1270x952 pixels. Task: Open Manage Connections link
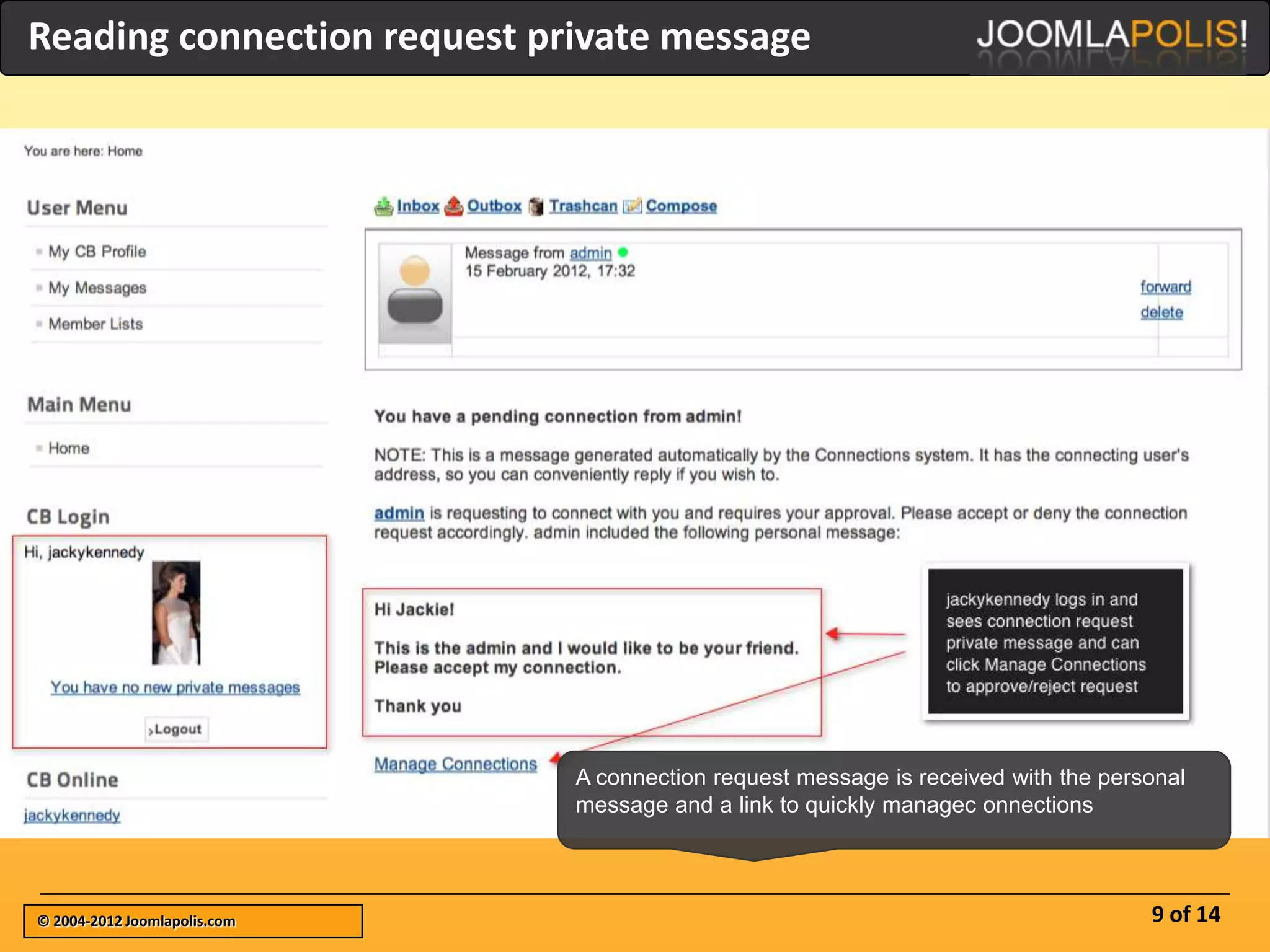tap(456, 764)
